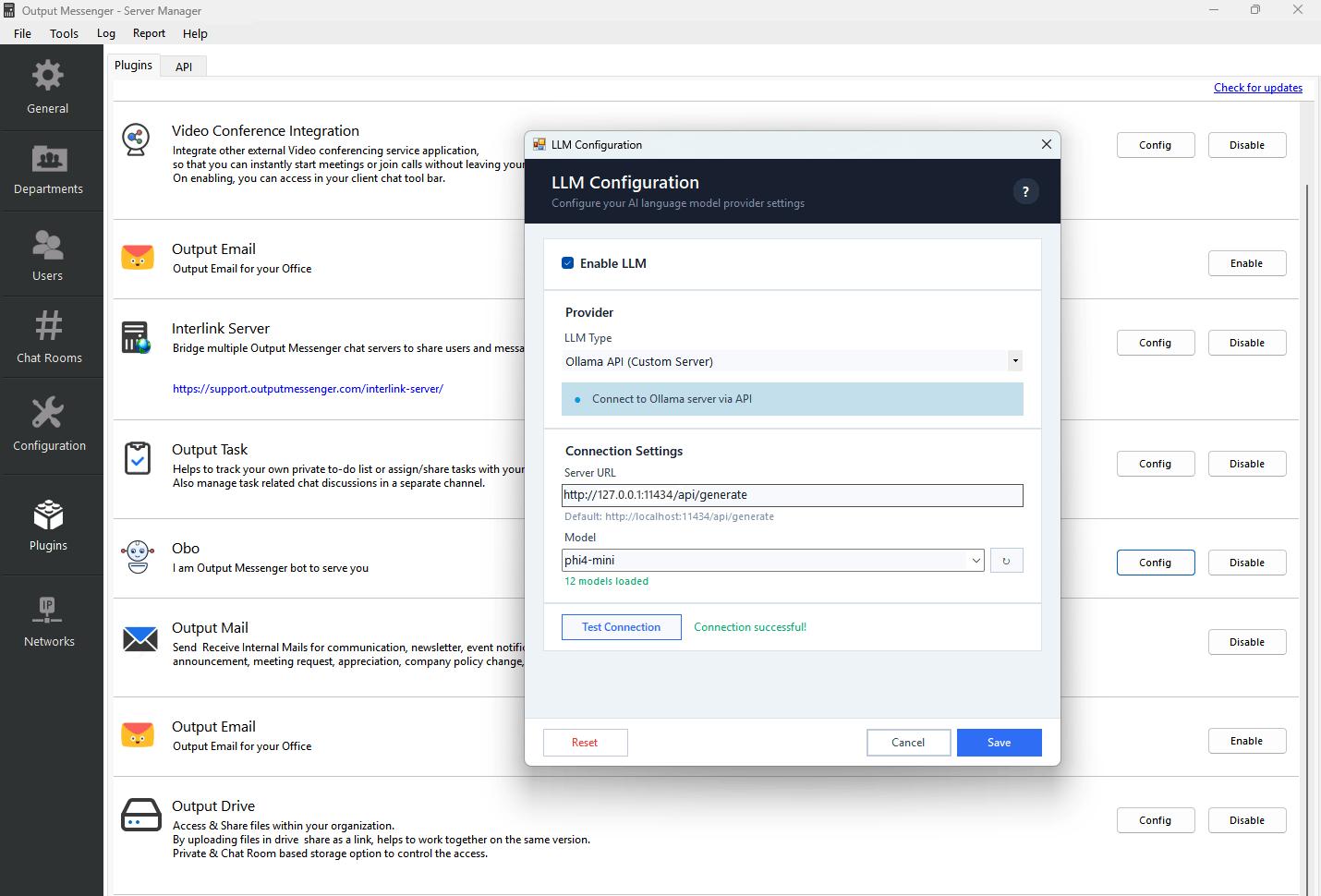
Task: Open the Departments sidebar icon
Action: 49,159
